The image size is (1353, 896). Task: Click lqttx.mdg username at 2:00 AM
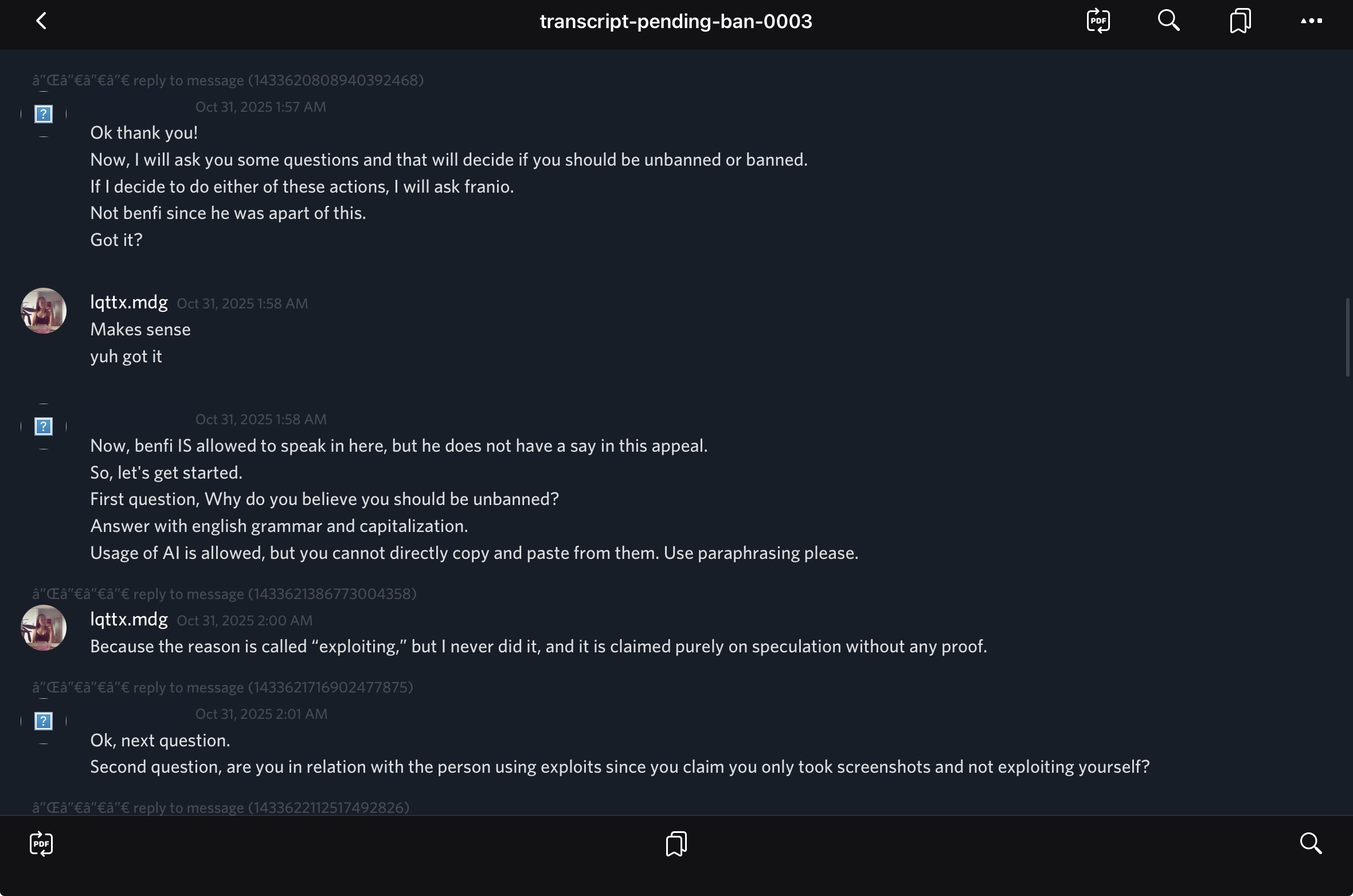point(129,619)
